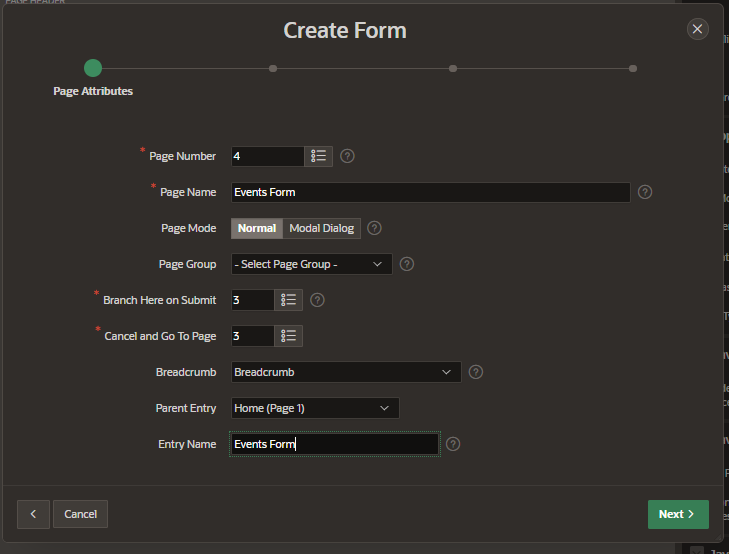
Task: Open page list for Cancel and Go To Page
Action: [288, 336]
